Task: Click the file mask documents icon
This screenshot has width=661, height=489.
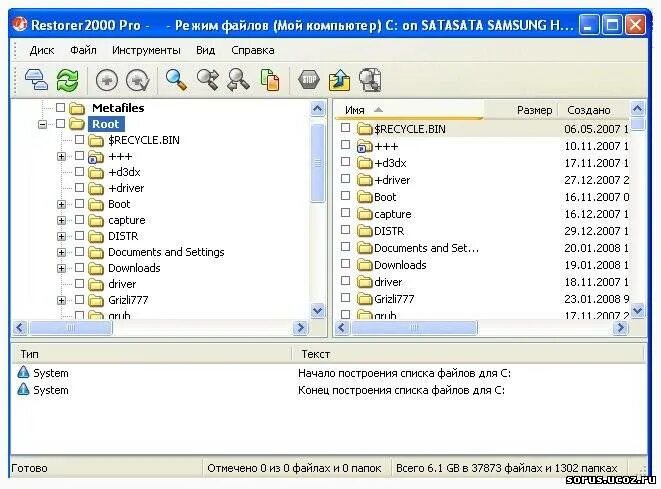Action: (270, 80)
